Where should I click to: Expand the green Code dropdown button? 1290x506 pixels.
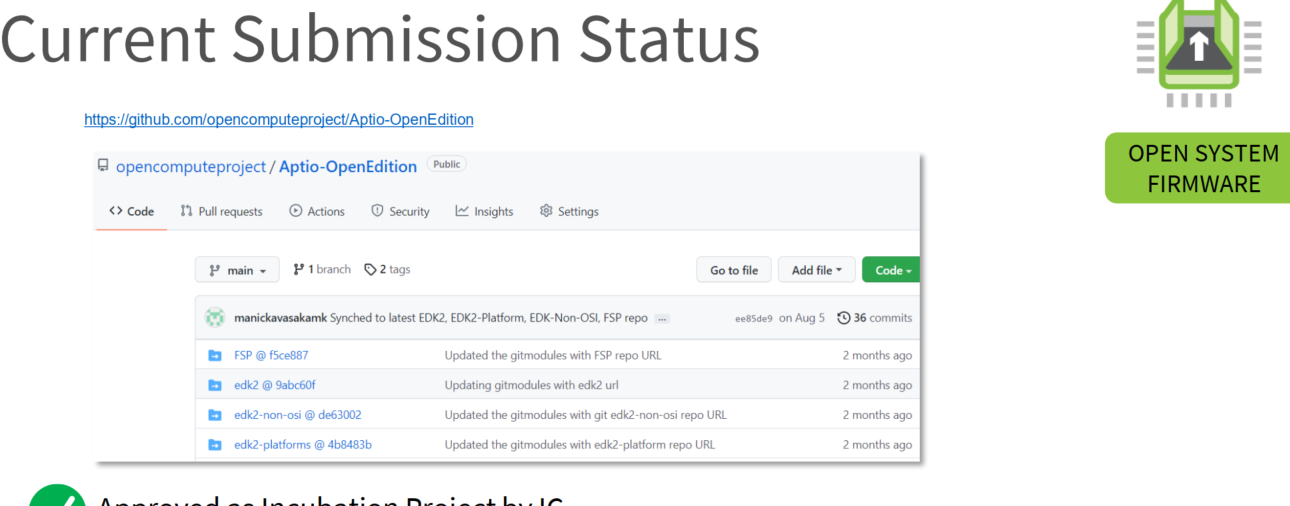(892, 270)
